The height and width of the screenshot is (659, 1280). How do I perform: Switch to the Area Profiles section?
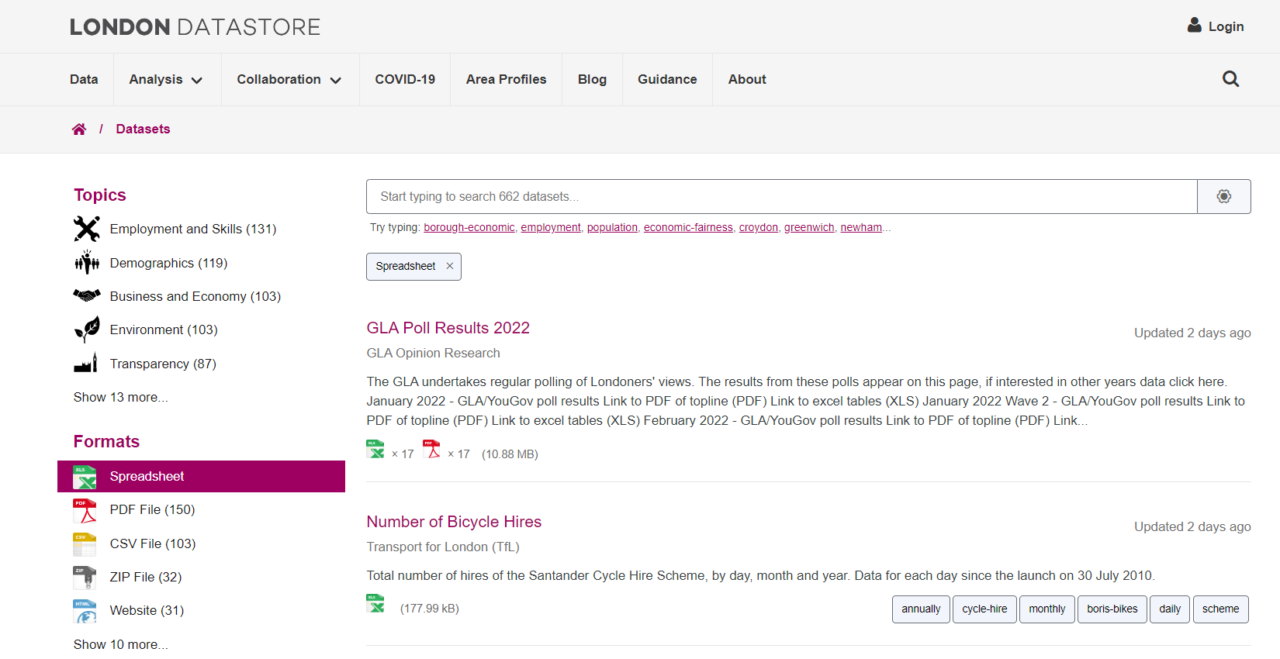[505, 79]
